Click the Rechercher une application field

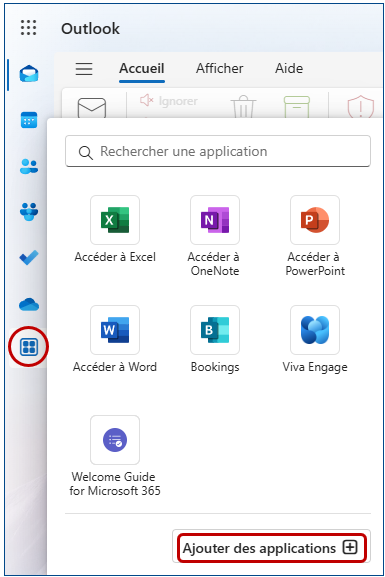(218, 151)
